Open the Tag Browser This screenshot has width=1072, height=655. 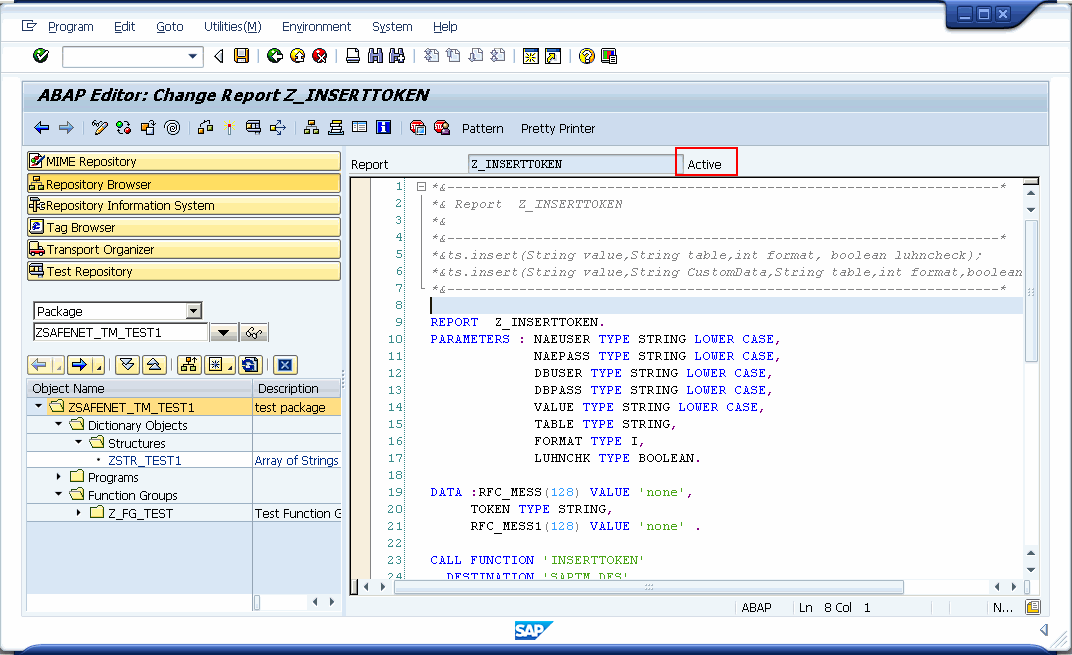click(184, 227)
